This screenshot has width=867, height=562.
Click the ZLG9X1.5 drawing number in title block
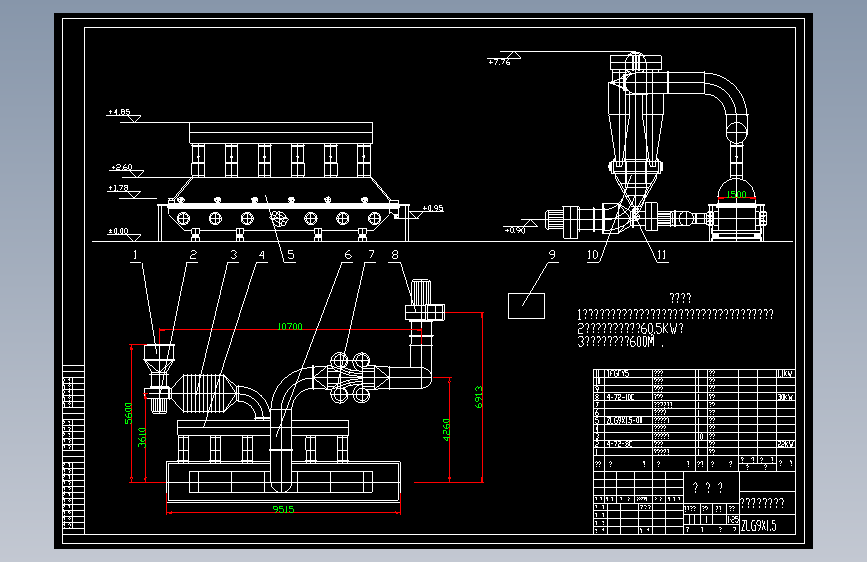(759, 526)
